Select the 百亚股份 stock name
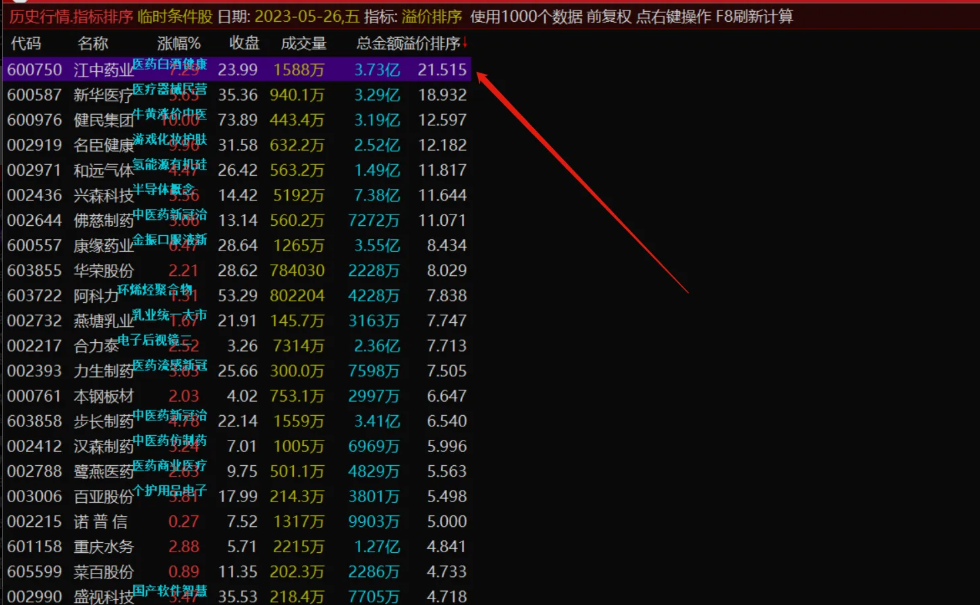Image resolution: width=980 pixels, height=605 pixels. (x=104, y=496)
